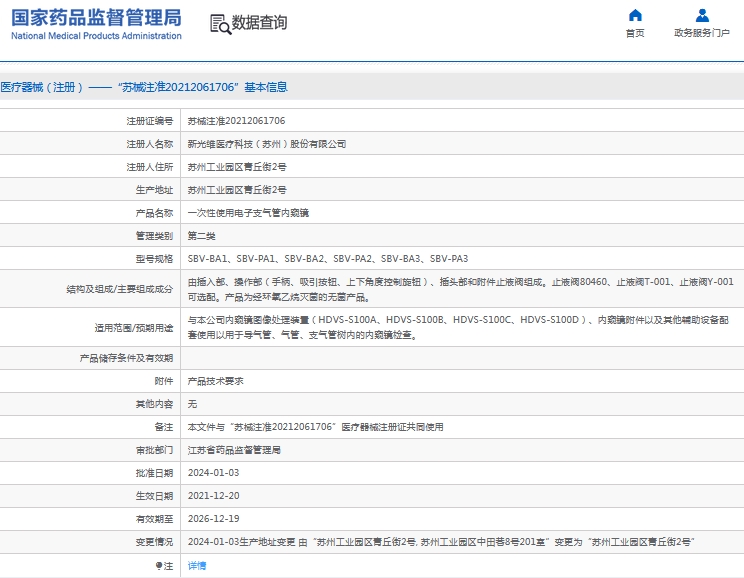This screenshot has height=578, width=744.
Task: Click effective date 2021-12-20
Action: 214,495
